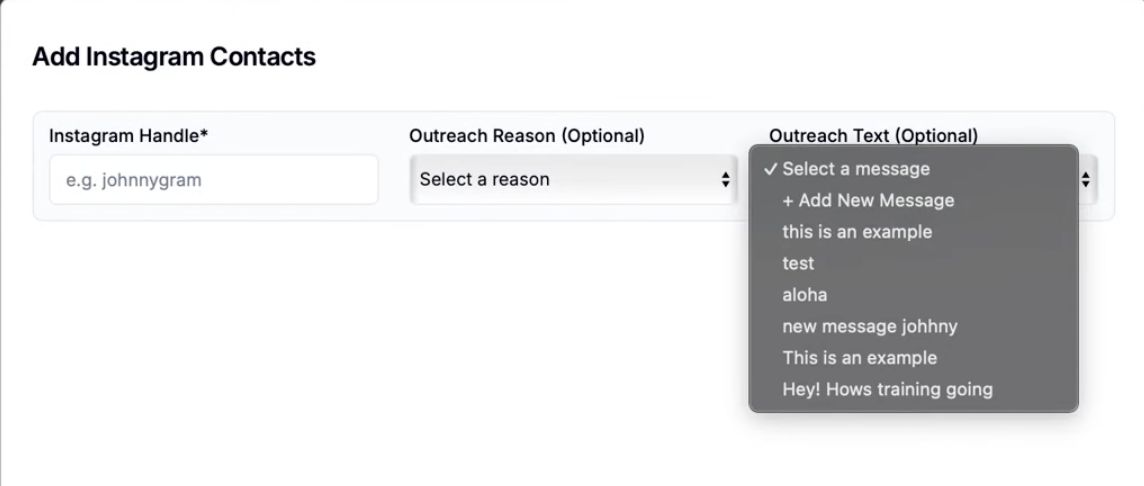Viewport: 1144px width, 486px height.
Task: Click the plus symbol before Add New Message
Action: coord(788,200)
